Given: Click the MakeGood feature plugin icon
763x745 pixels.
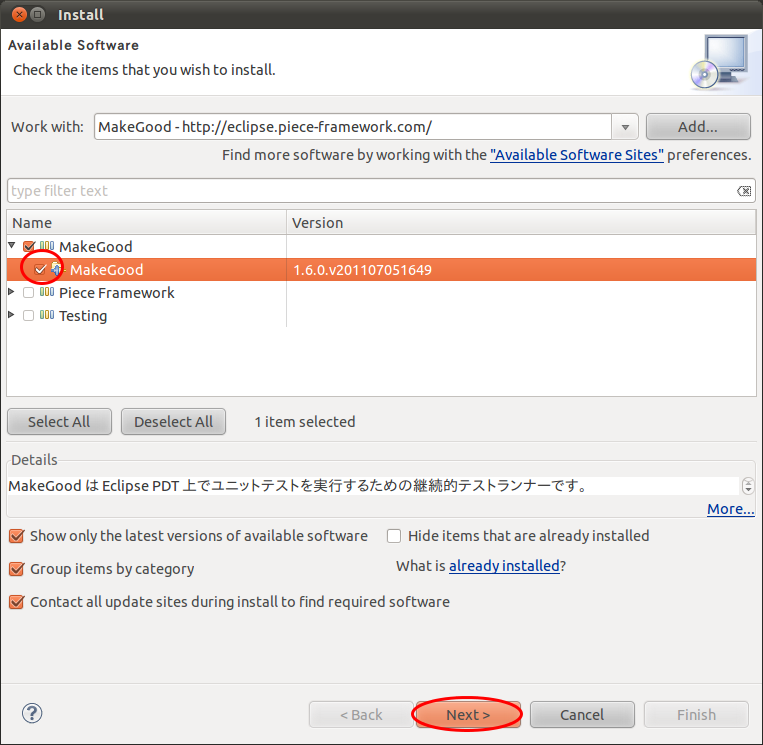Looking at the screenshot, I should point(57,269).
